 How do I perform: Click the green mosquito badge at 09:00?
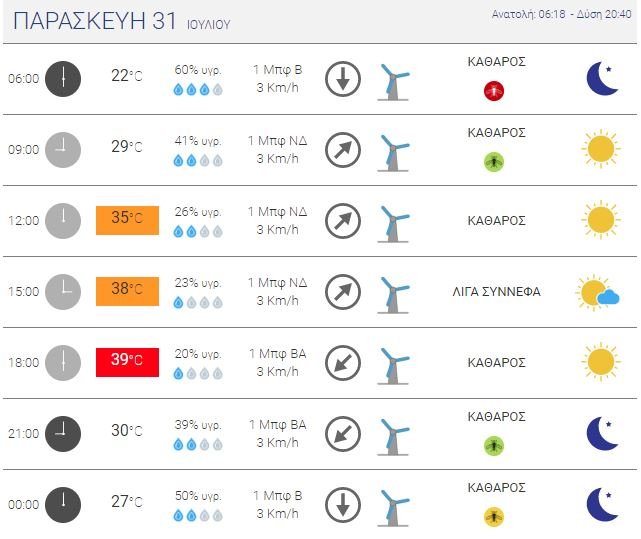(493, 161)
